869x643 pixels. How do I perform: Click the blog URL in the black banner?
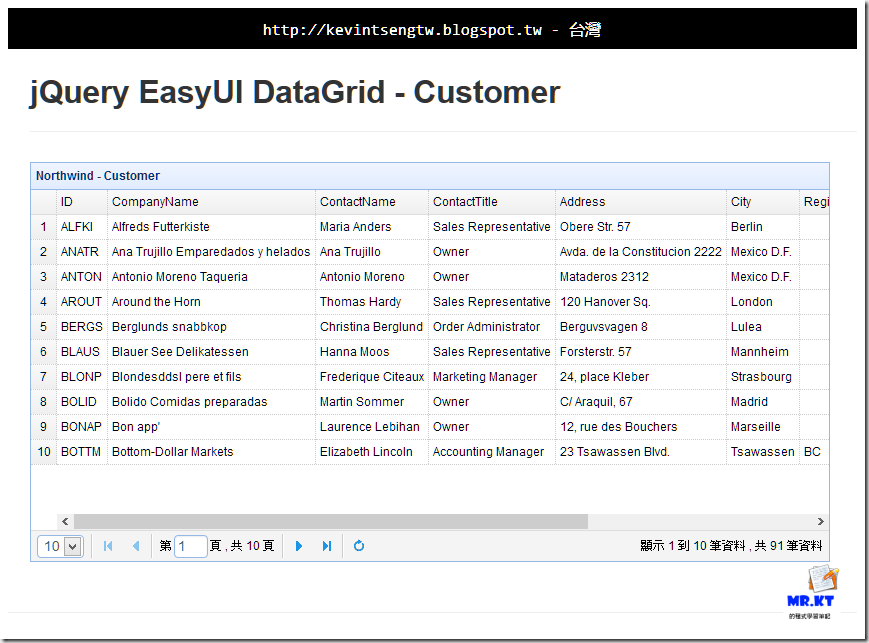(402, 30)
